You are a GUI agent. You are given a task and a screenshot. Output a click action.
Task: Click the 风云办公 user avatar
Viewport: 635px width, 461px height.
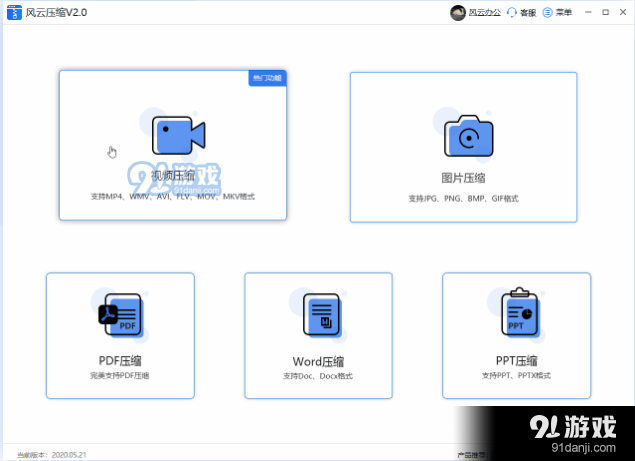pos(457,12)
